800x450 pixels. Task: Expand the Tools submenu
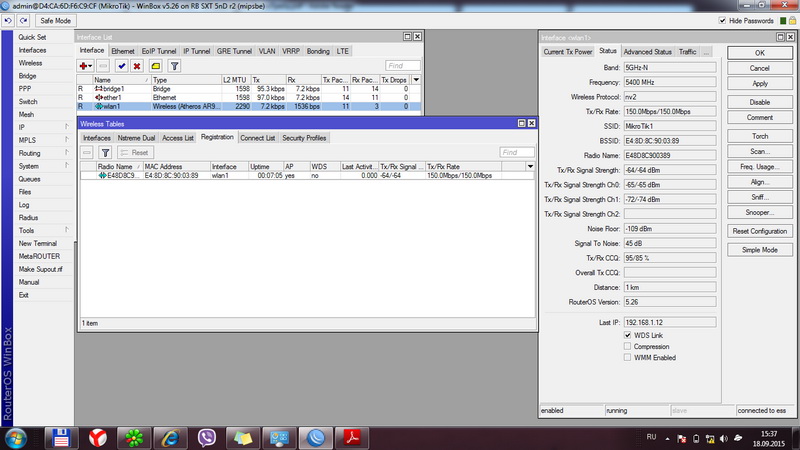(67, 230)
